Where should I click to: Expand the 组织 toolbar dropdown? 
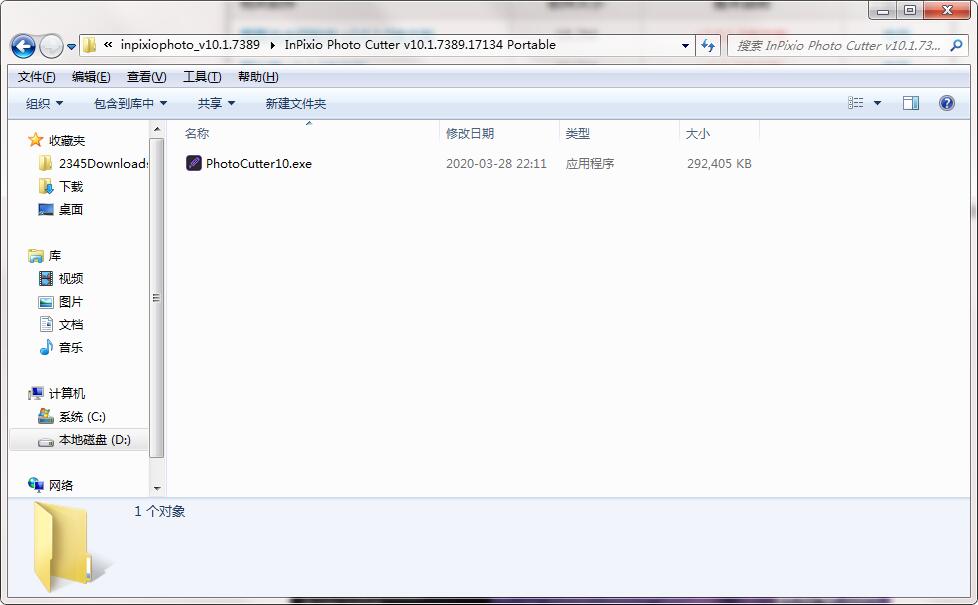click(44, 104)
